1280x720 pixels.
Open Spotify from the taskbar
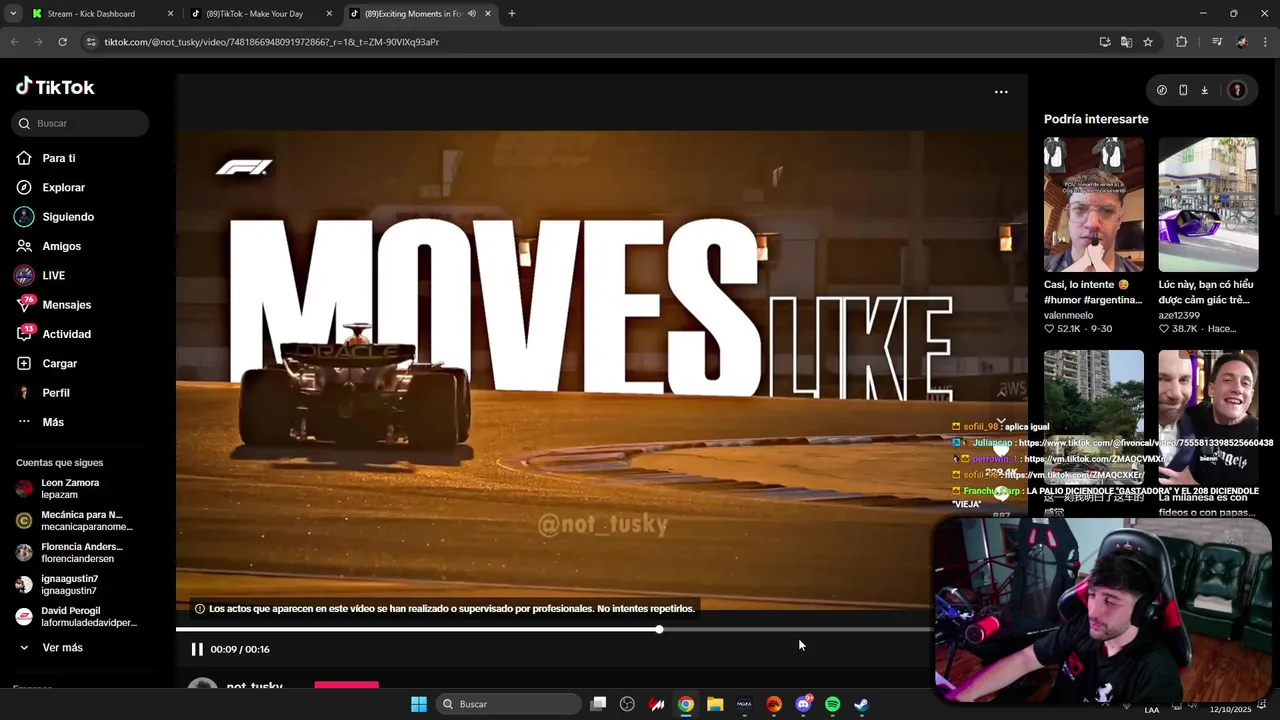(833, 704)
